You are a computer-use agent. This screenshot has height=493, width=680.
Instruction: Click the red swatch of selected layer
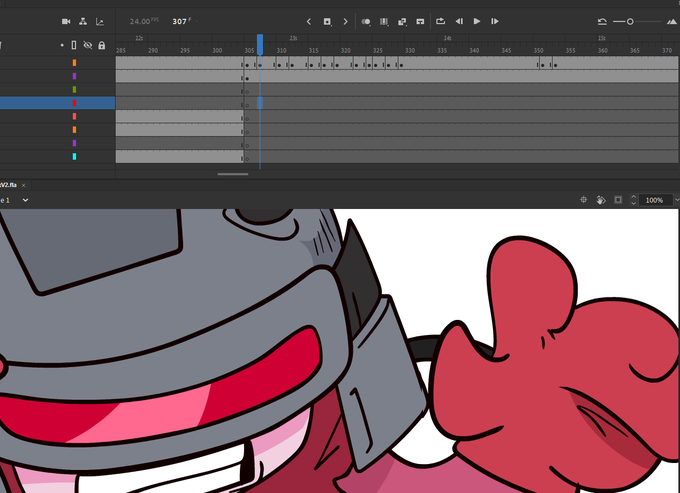coord(75,103)
